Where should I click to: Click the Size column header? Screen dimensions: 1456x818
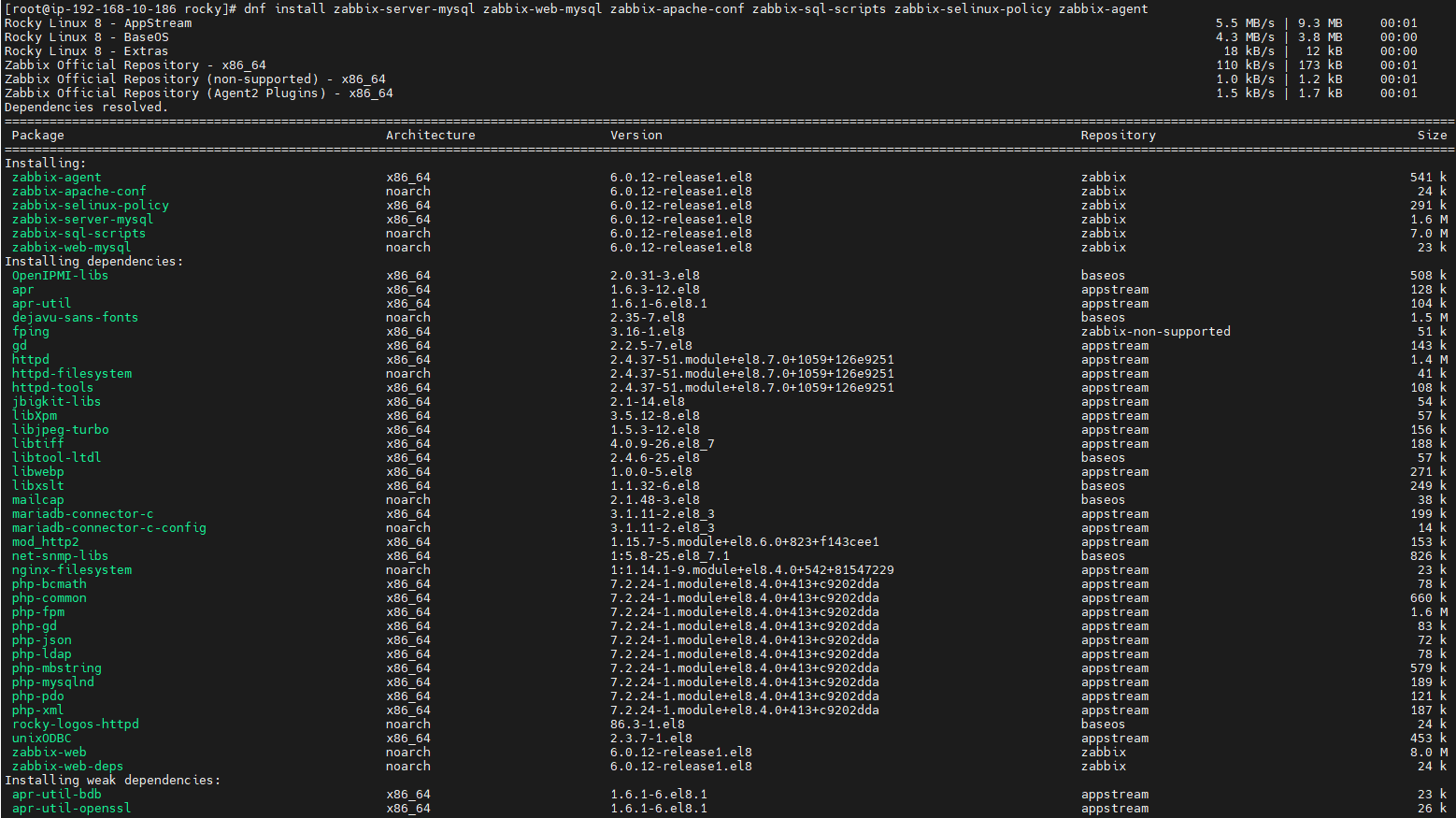pyautogui.click(x=1432, y=135)
